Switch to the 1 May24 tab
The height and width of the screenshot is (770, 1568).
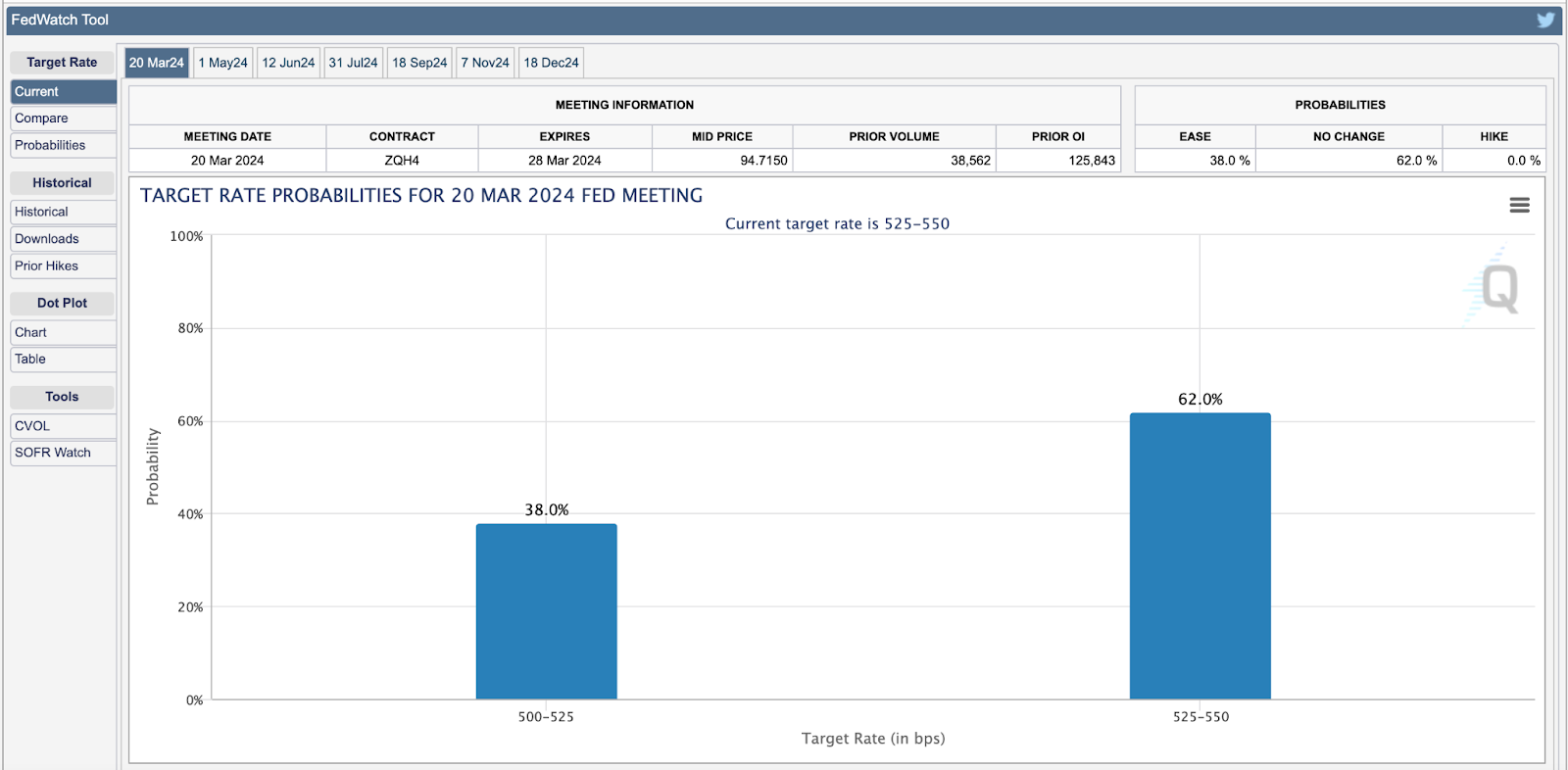[x=223, y=63]
